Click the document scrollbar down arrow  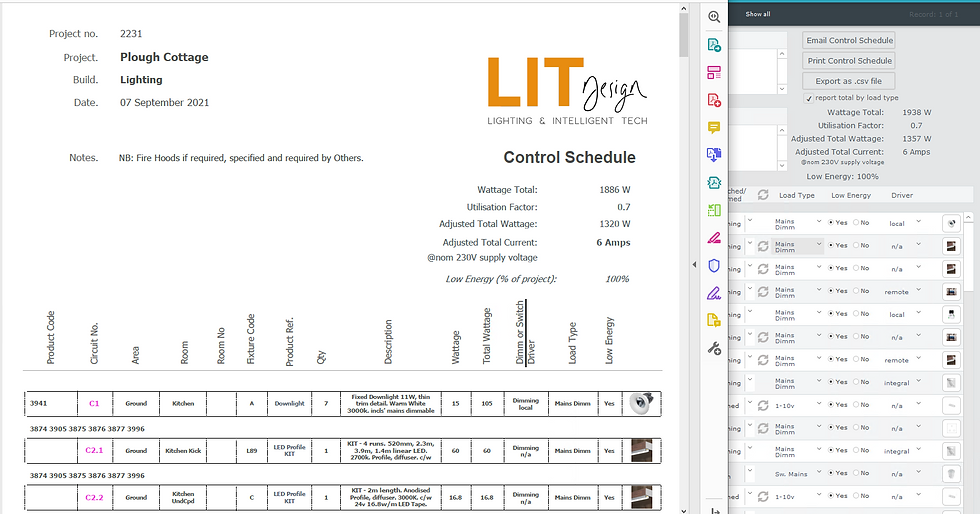[x=683, y=510]
